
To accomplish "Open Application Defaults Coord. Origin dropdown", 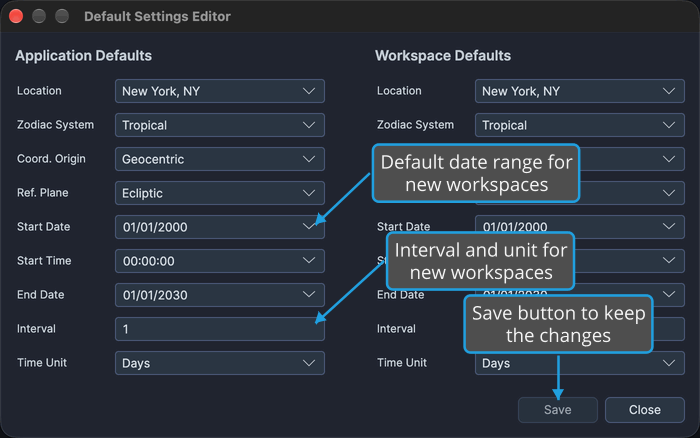I will point(220,159).
